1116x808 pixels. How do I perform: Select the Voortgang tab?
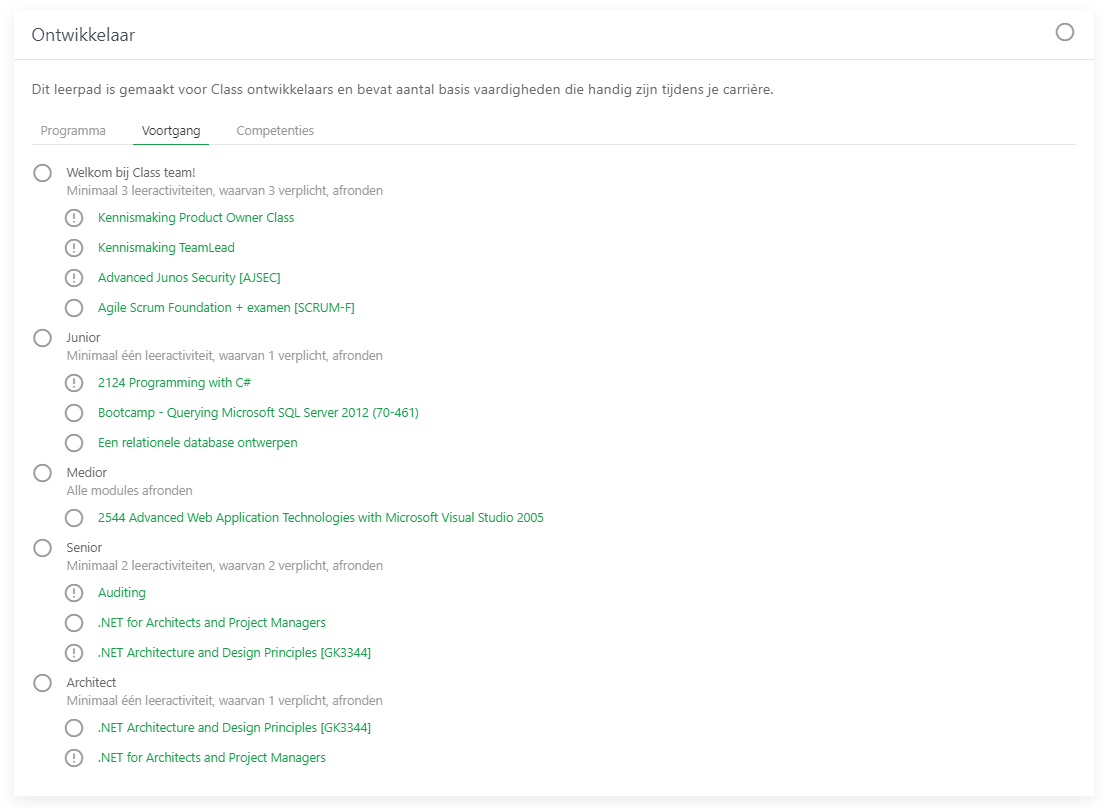click(171, 131)
